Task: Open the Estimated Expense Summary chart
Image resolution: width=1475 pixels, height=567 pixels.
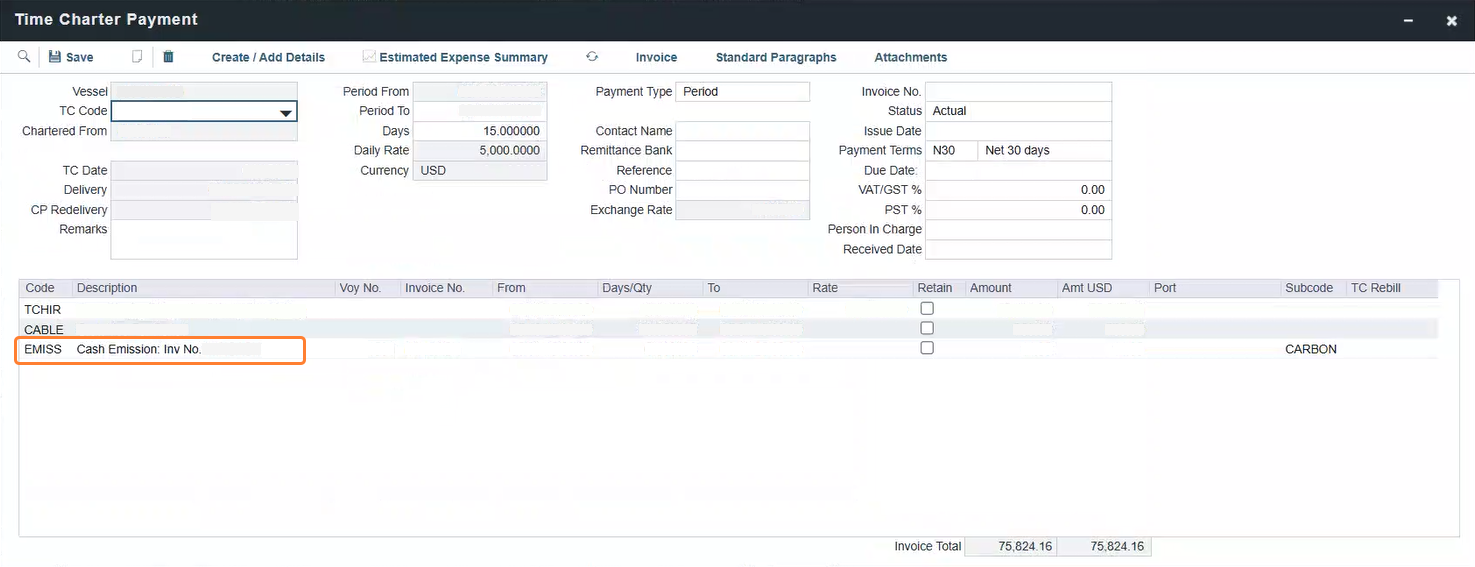Action: [x=456, y=57]
